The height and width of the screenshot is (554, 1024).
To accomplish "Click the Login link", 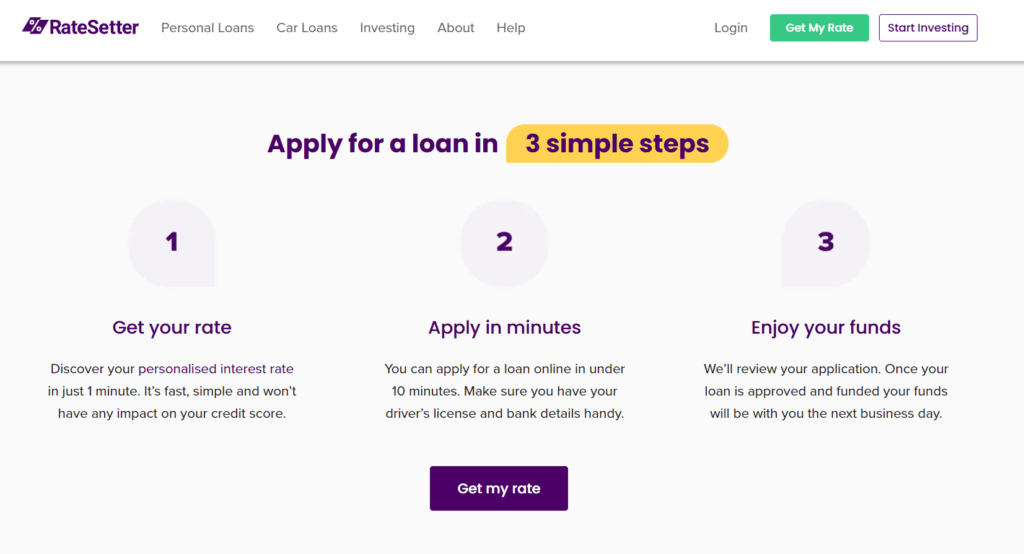I will coord(731,28).
